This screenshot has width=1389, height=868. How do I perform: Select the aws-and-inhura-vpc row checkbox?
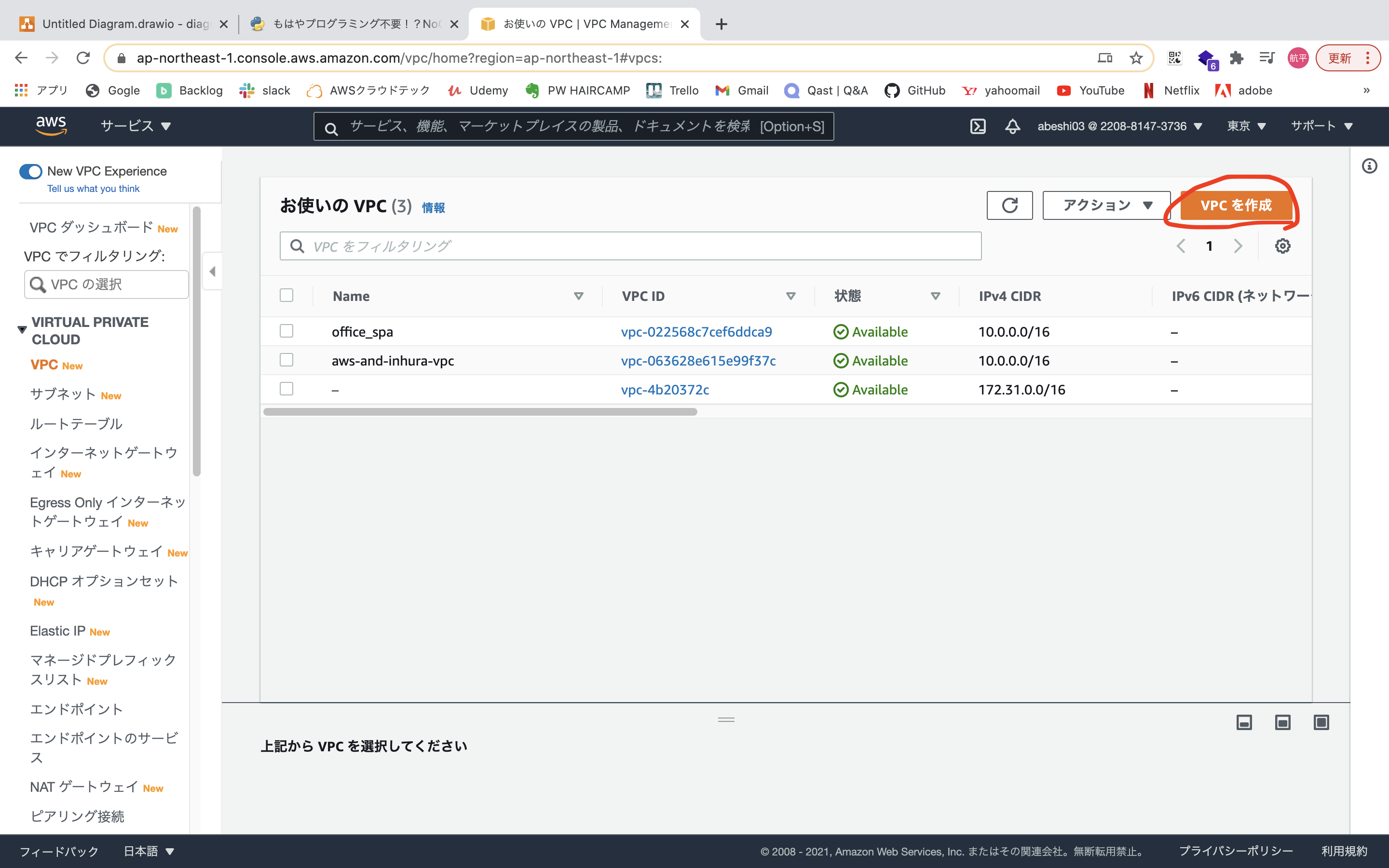point(286,360)
